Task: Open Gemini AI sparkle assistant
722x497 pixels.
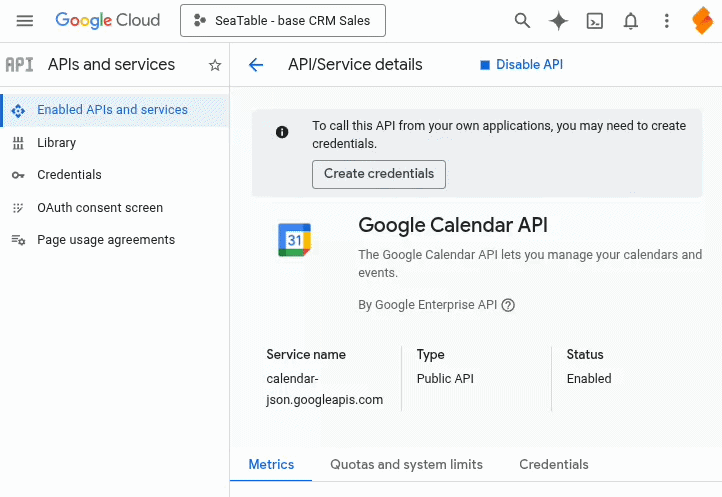Action: tap(558, 21)
